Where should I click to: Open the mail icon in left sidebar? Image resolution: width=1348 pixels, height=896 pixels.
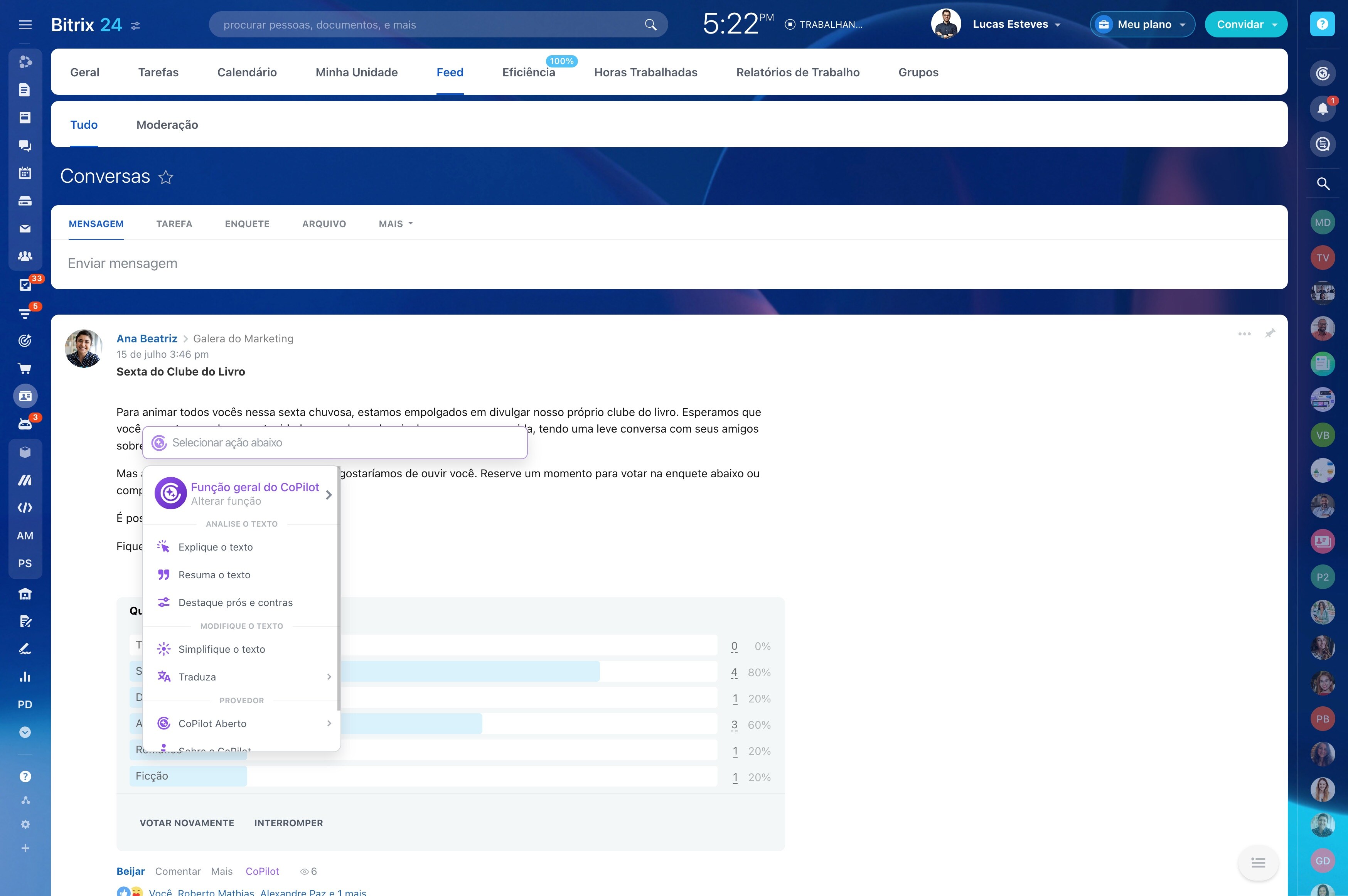25,229
